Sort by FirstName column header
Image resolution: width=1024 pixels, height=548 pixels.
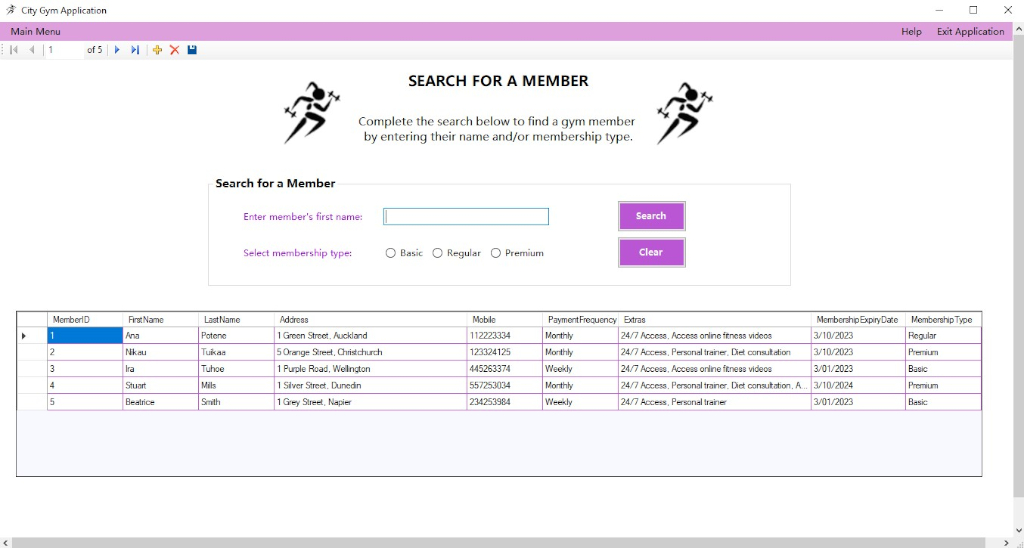(x=161, y=320)
